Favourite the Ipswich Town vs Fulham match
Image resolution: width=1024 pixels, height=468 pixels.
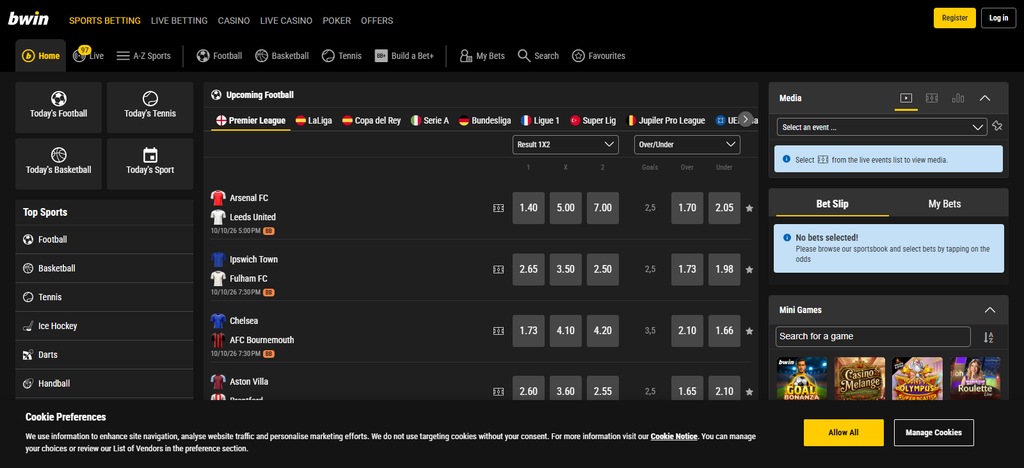[749, 269]
